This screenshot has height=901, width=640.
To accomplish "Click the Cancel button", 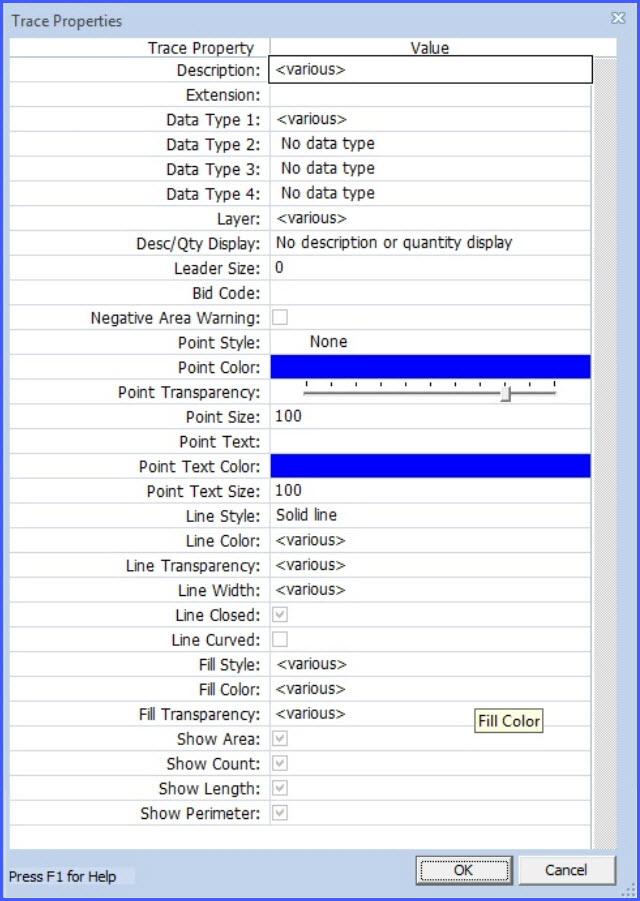I will pos(566,870).
